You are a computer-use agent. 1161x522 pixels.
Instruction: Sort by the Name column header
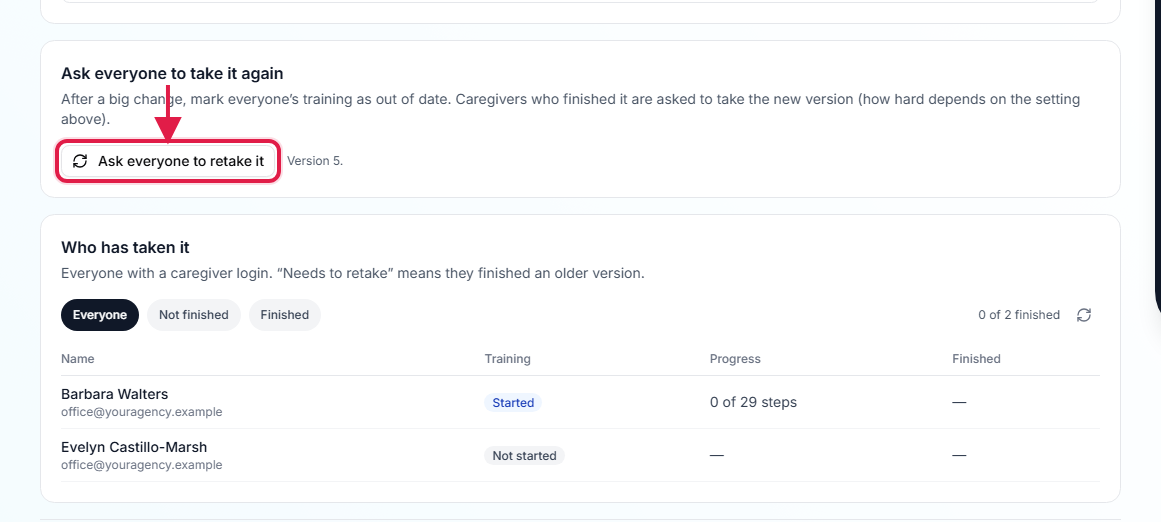point(78,358)
